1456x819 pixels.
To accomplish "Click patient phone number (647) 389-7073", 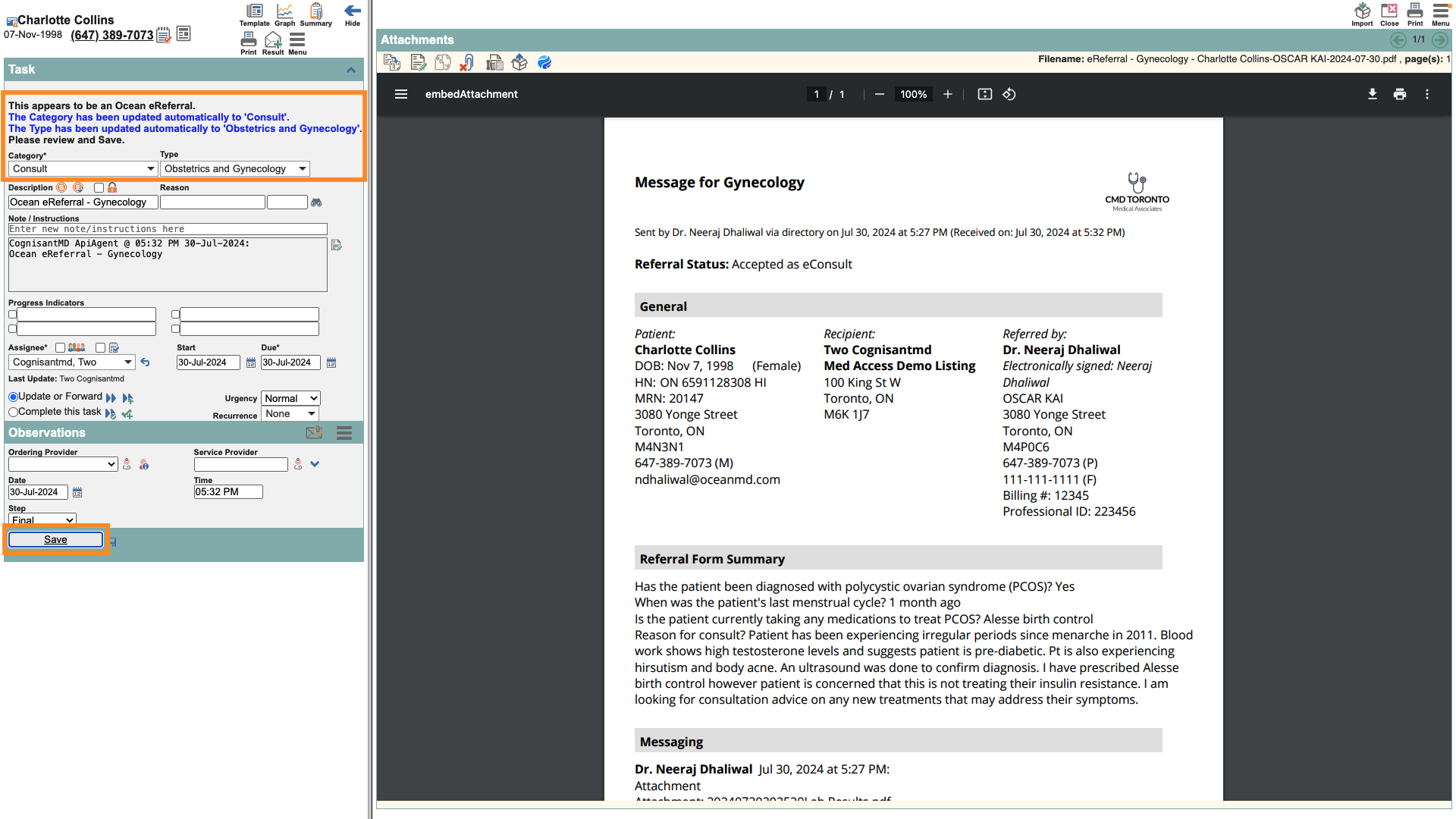I will pos(111,35).
